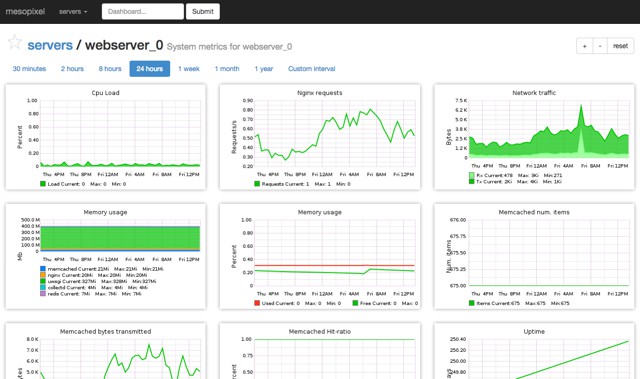
Task: Click the mesopixel brand logo
Action: pos(25,11)
